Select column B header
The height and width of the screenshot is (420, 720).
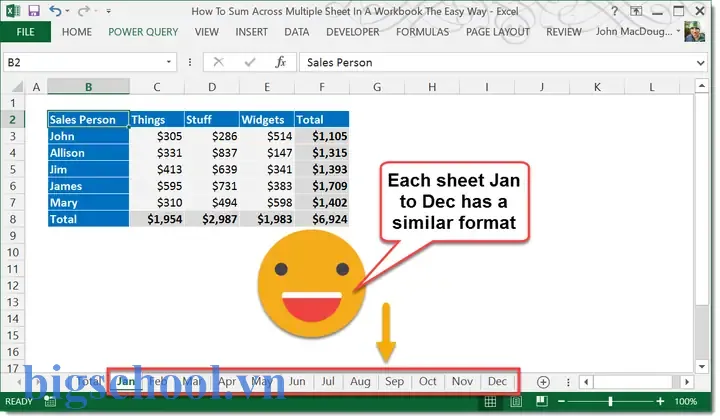tap(88, 86)
